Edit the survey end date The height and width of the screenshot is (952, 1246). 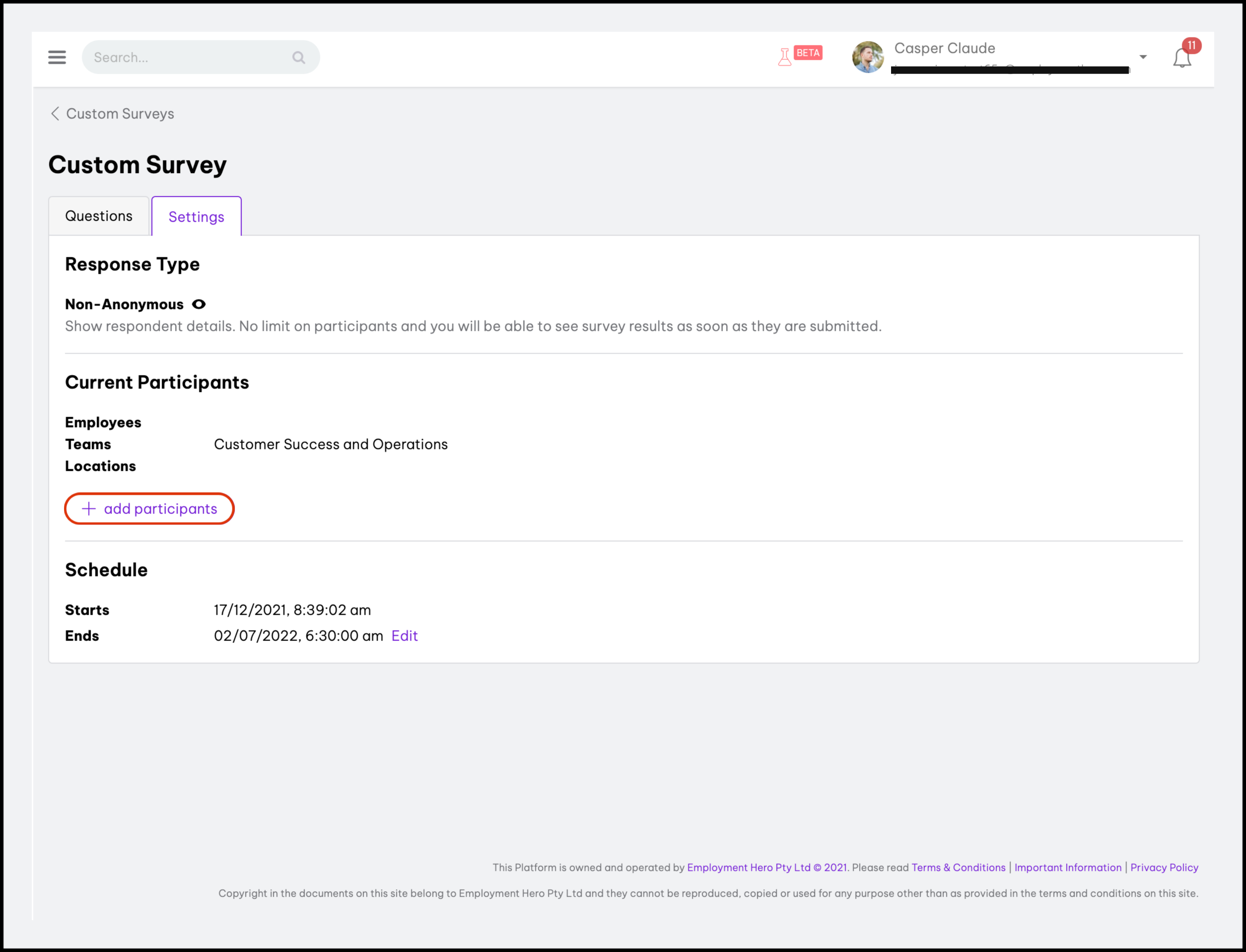pos(404,636)
